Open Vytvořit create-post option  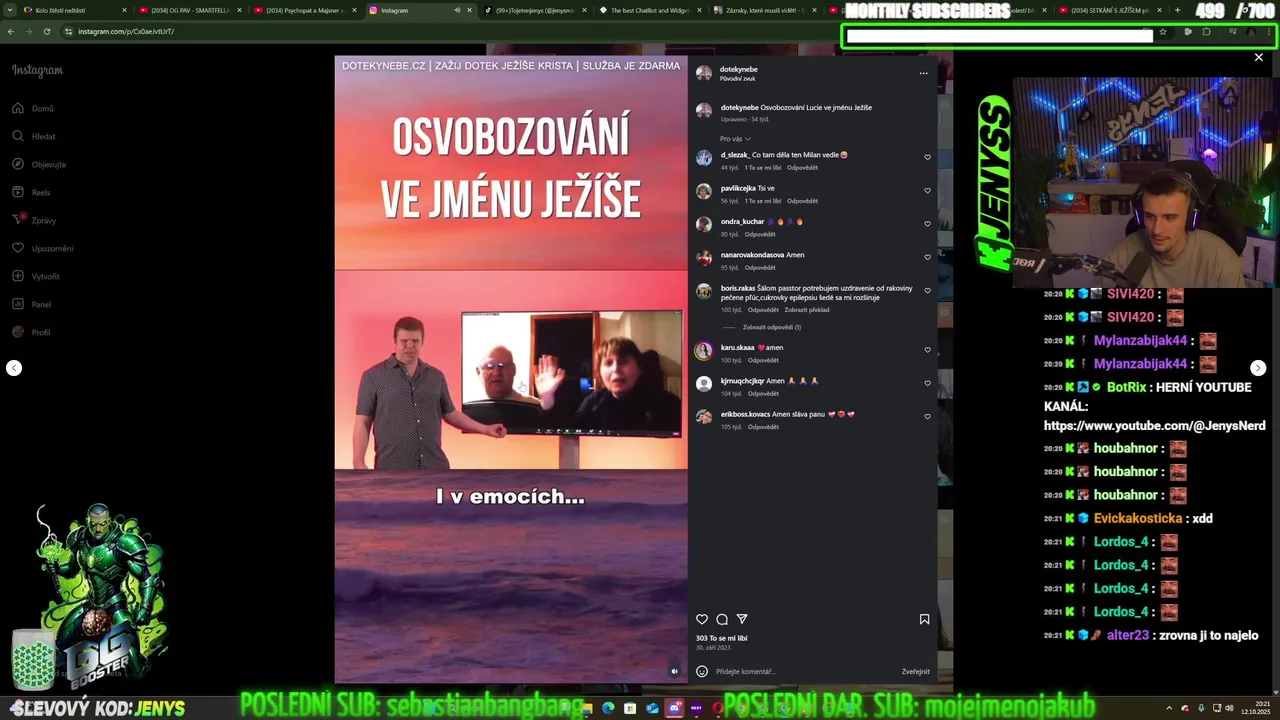36,276
